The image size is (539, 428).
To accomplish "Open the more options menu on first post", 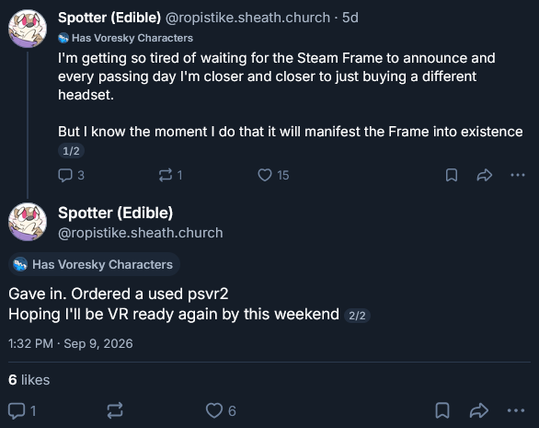I will 518,175.
